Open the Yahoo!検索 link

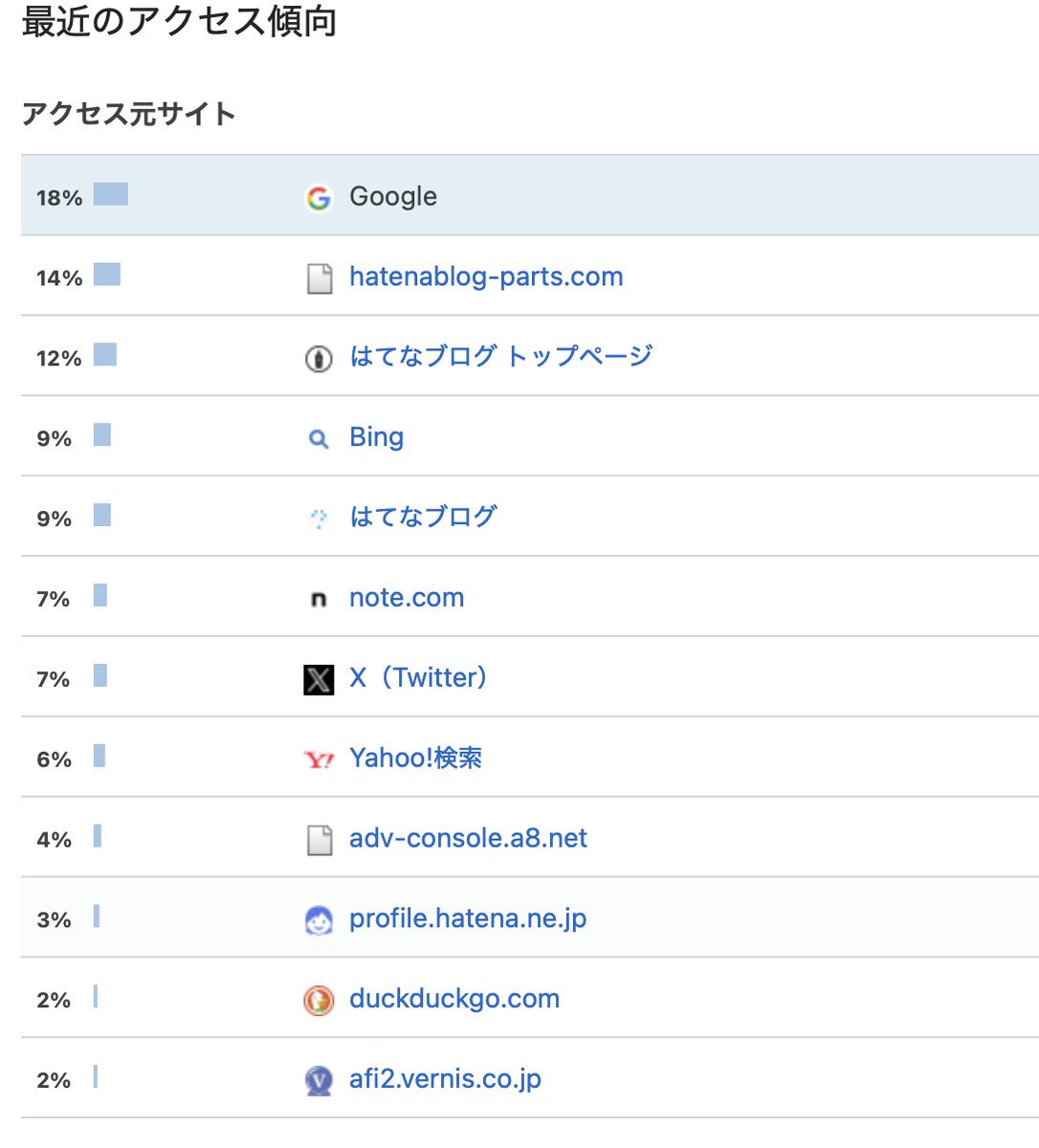coord(415,758)
